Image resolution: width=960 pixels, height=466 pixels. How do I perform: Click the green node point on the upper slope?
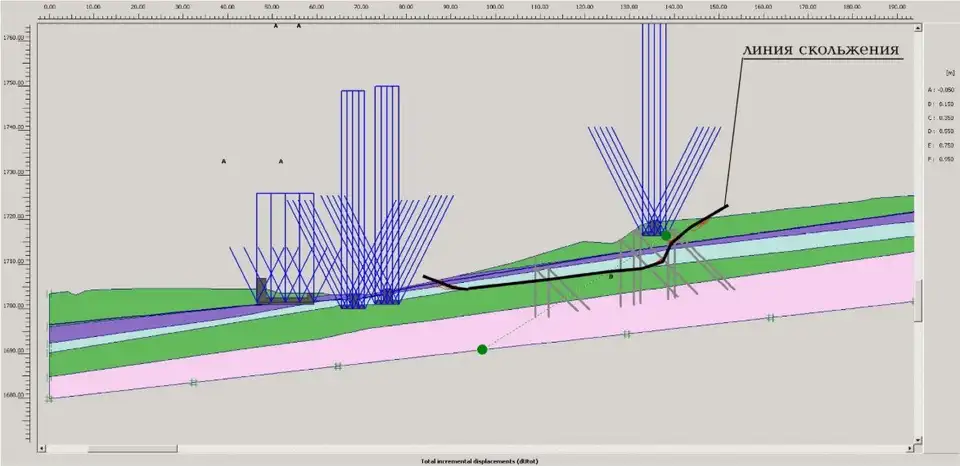666,235
